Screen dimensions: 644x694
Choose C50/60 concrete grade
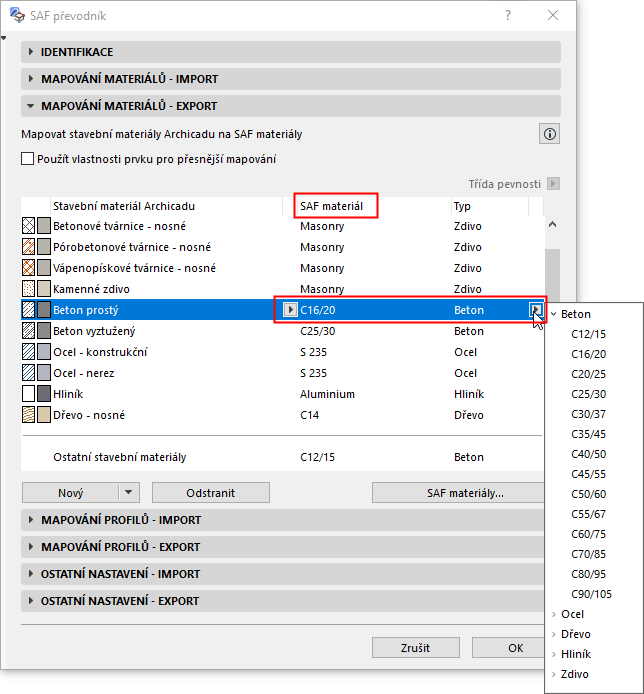[x=588, y=494]
